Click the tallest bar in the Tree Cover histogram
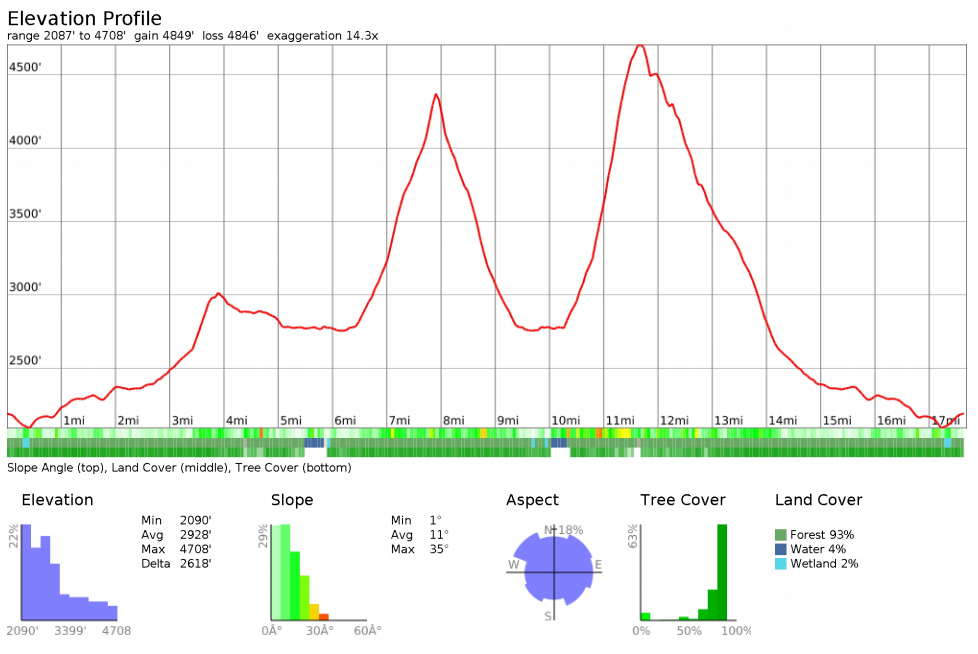This screenshot has height=654, width=978. 722,572
